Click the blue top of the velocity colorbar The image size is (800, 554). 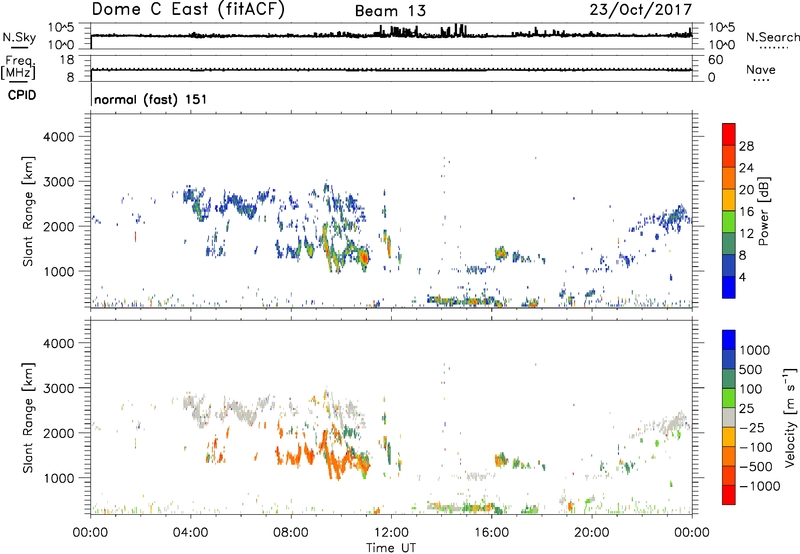pos(729,340)
